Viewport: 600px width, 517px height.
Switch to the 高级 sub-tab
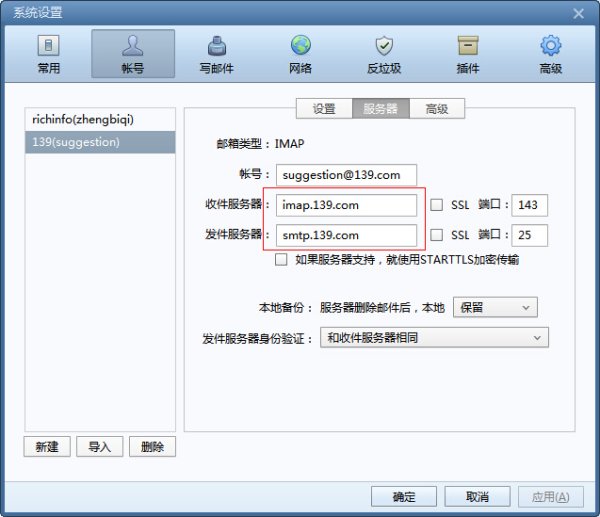[437, 109]
